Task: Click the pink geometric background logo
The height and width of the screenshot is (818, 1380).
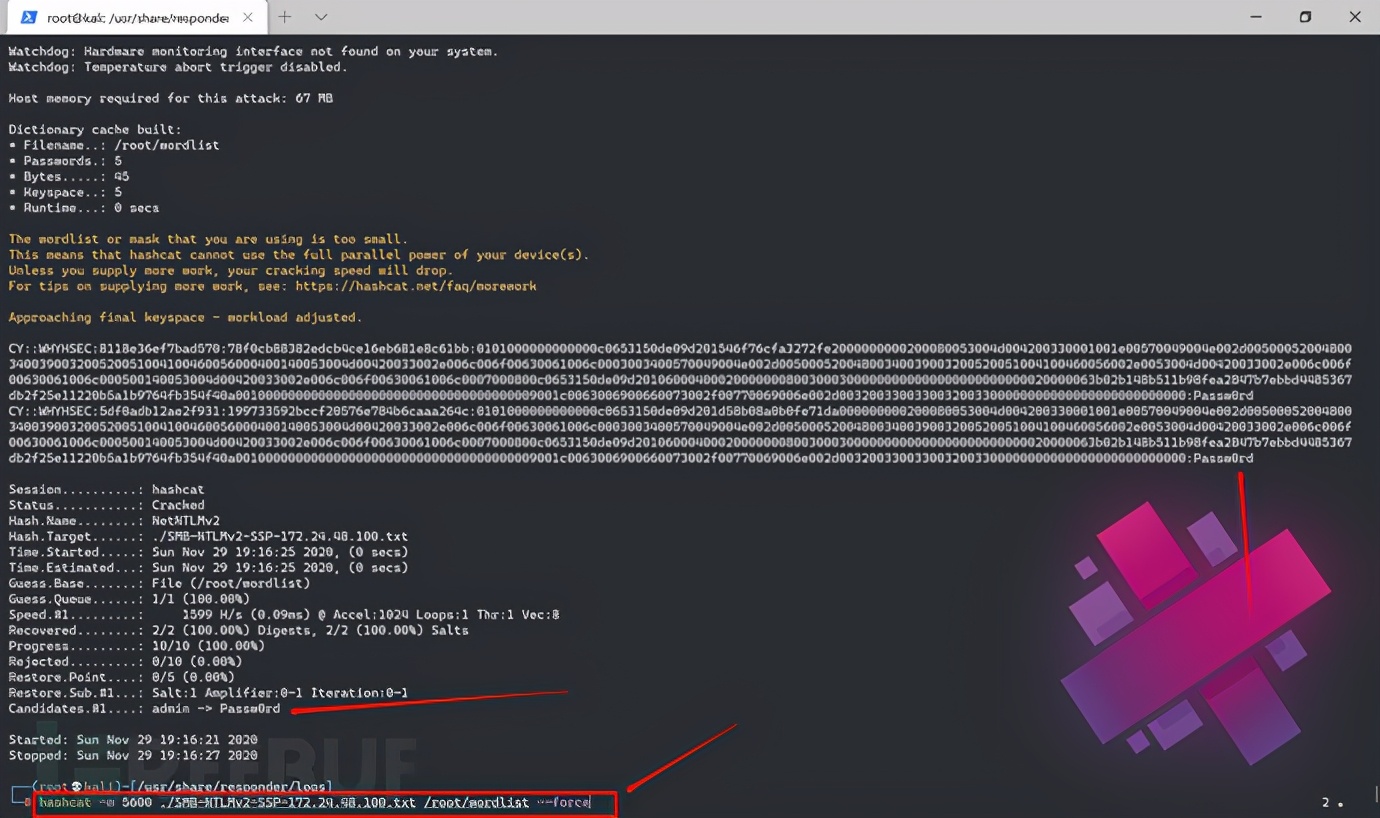Action: (1195, 630)
